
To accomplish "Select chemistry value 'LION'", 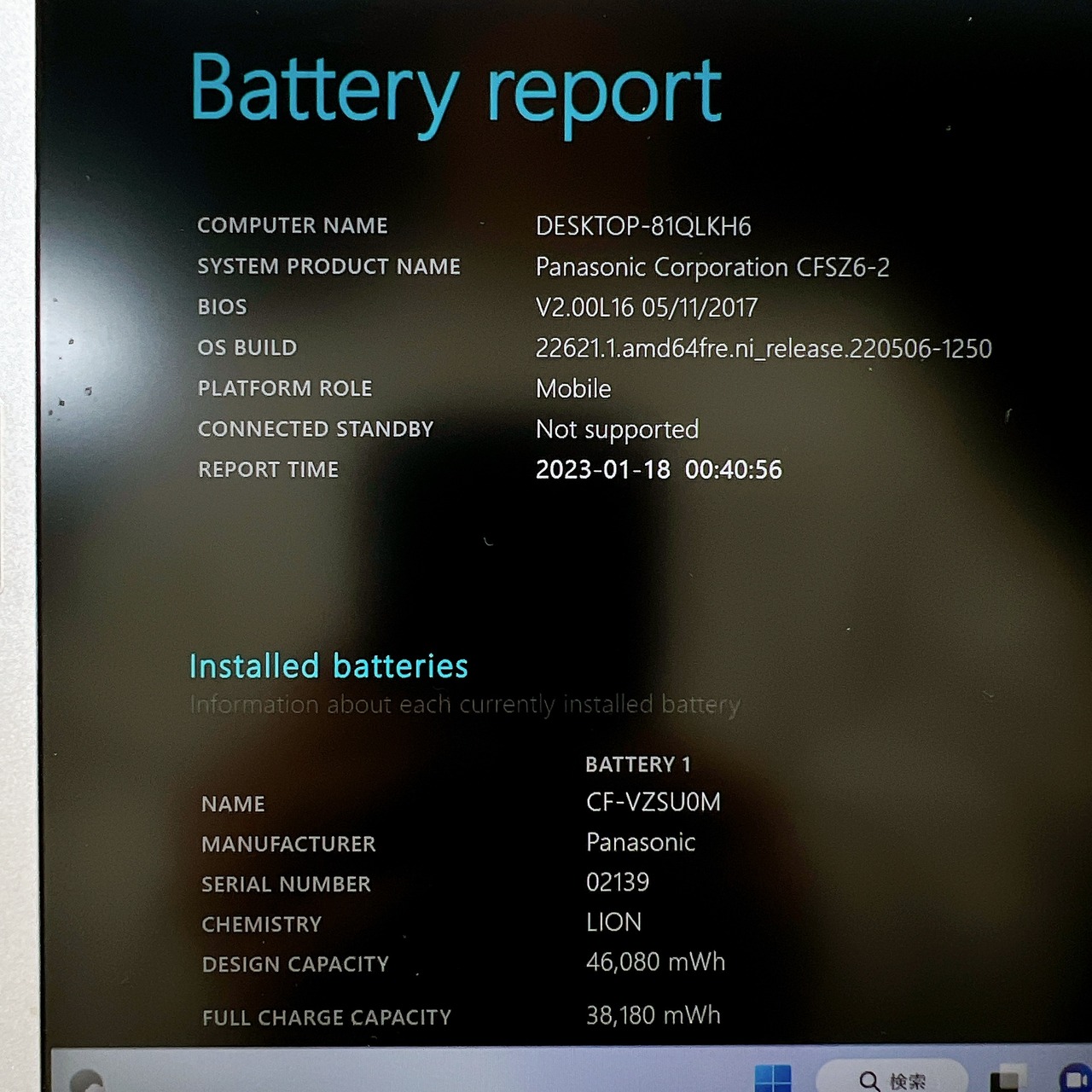I will 613,922.
